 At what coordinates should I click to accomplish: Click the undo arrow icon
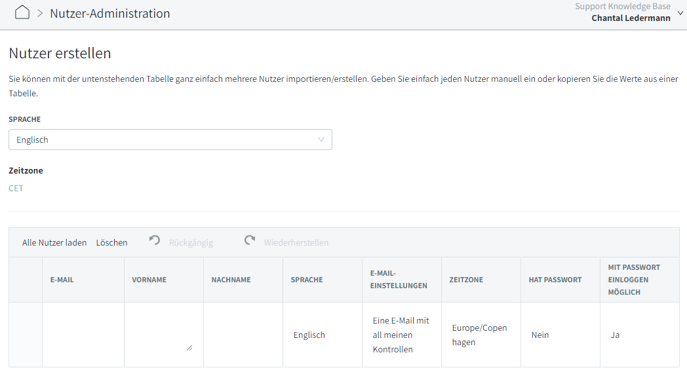[154, 240]
